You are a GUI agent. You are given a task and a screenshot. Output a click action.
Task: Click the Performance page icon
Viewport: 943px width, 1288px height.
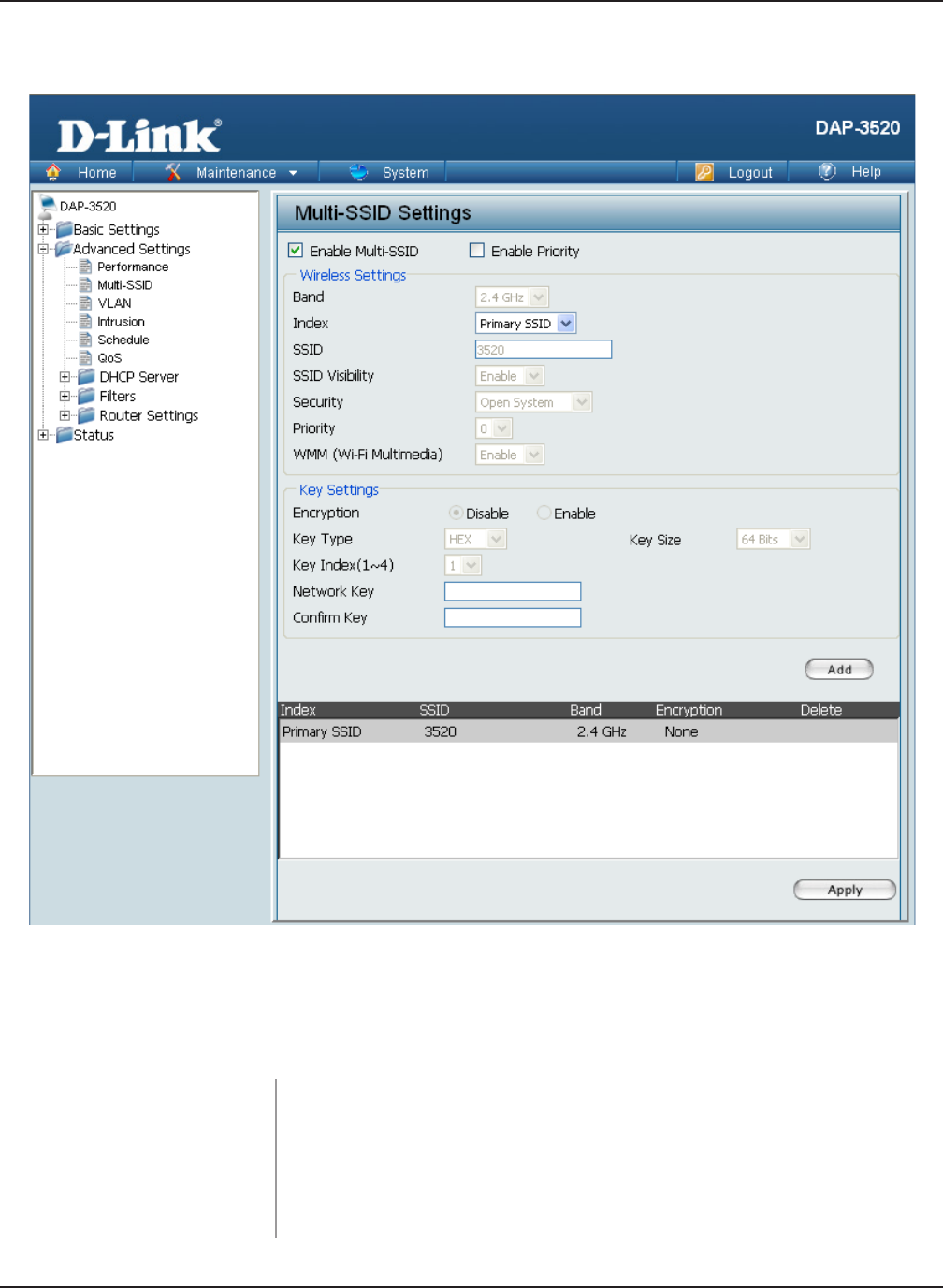(85, 267)
